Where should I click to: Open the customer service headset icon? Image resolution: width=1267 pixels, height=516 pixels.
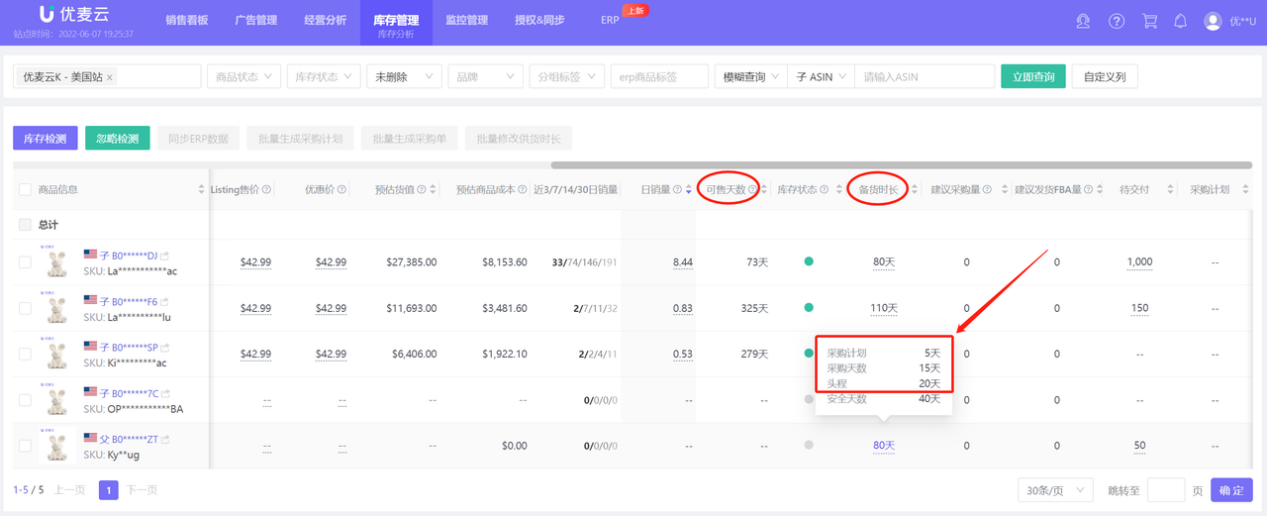(x=1083, y=21)
